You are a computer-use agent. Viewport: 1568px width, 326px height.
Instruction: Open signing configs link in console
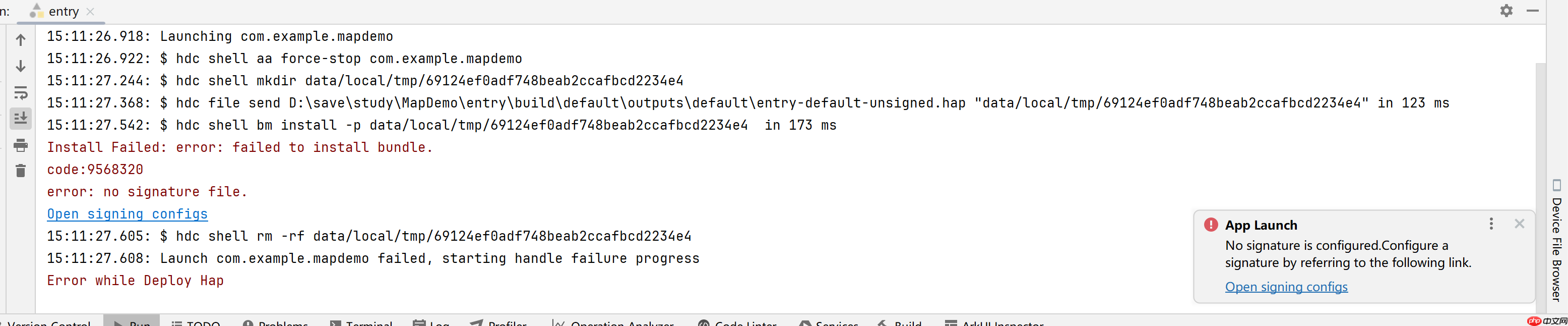127,214
